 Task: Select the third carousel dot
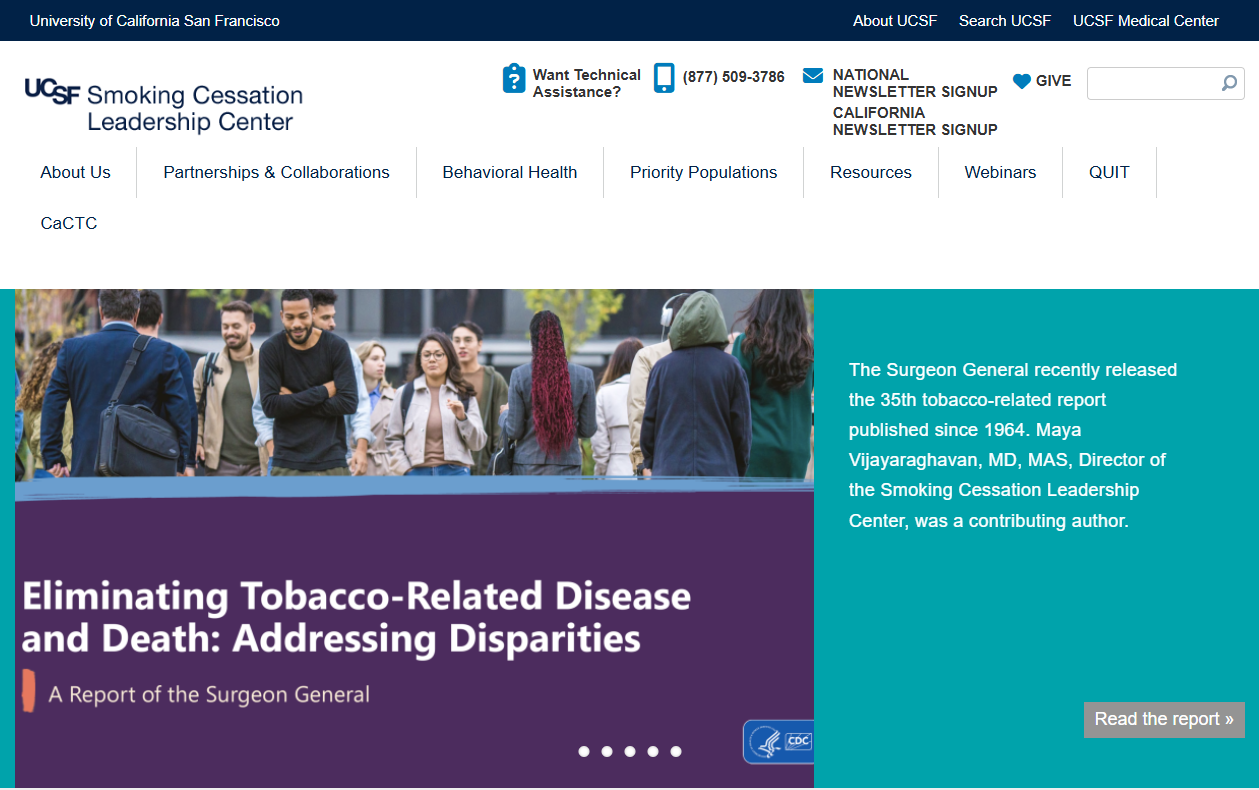tap(630, 751)
